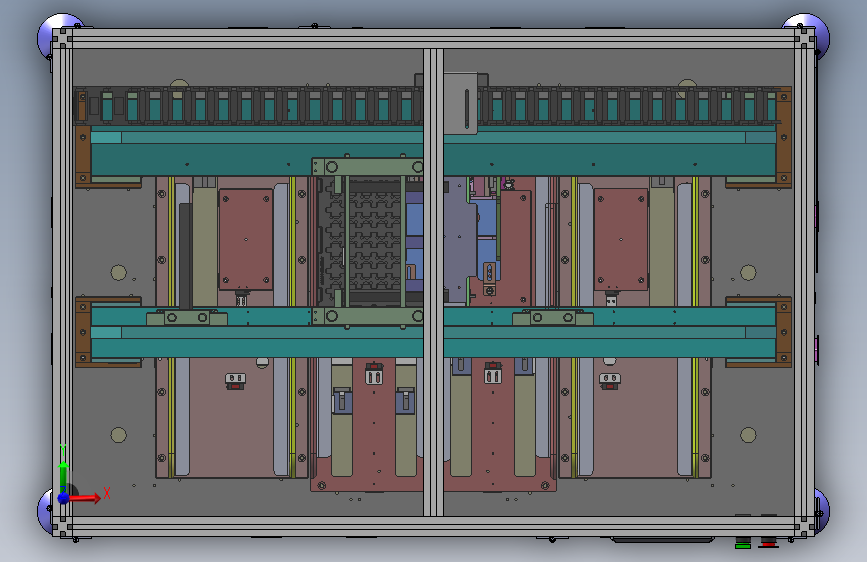Select the right black cable drag chain

tap(630, 105)
